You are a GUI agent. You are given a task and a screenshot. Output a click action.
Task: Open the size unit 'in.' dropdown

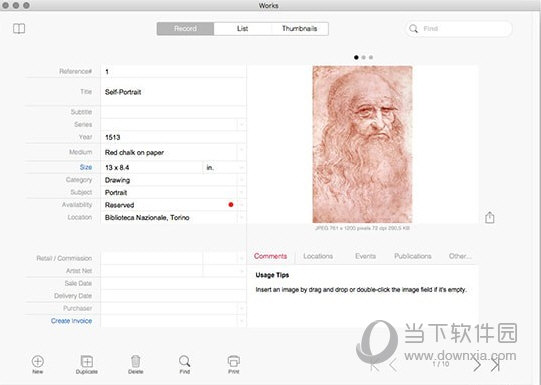[242, 167]
